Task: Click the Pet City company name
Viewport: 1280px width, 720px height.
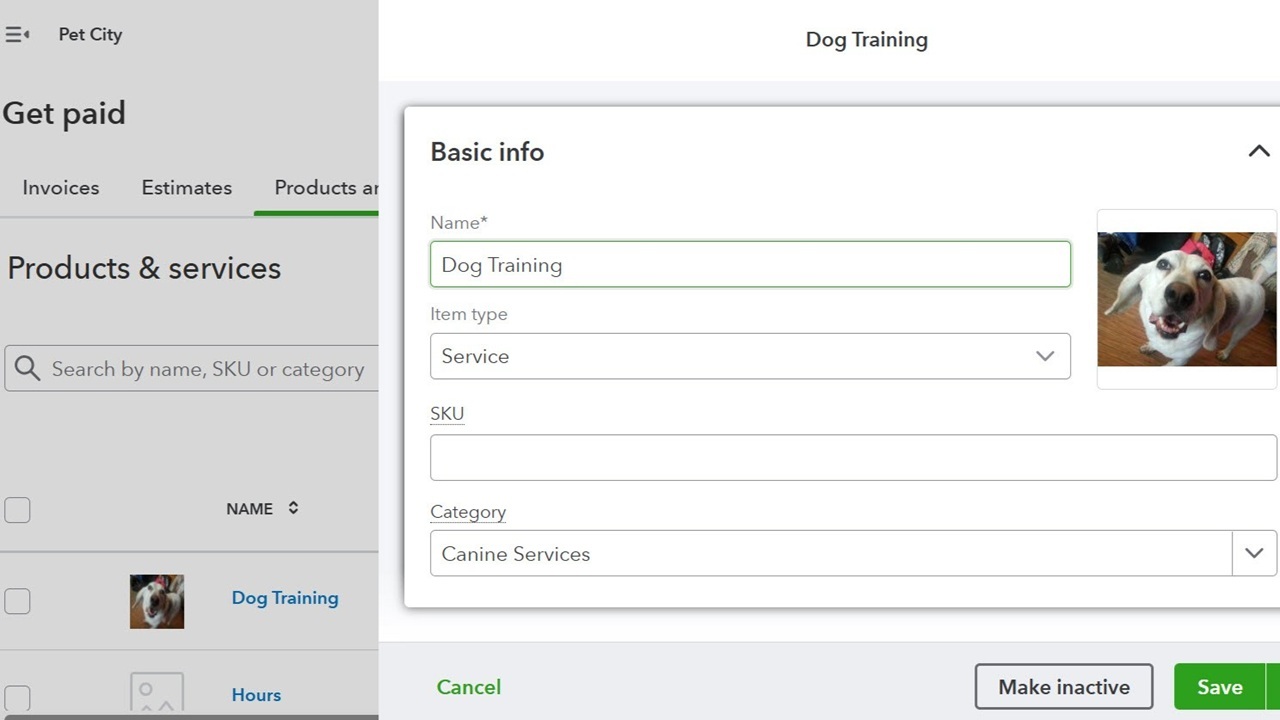Action: click(90, 35)
